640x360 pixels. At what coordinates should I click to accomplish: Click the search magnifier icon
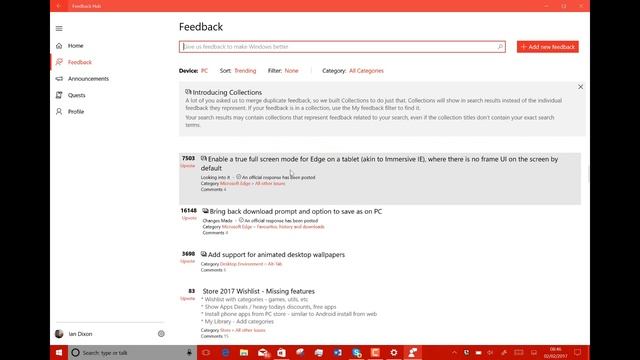(x=500, y=47)
